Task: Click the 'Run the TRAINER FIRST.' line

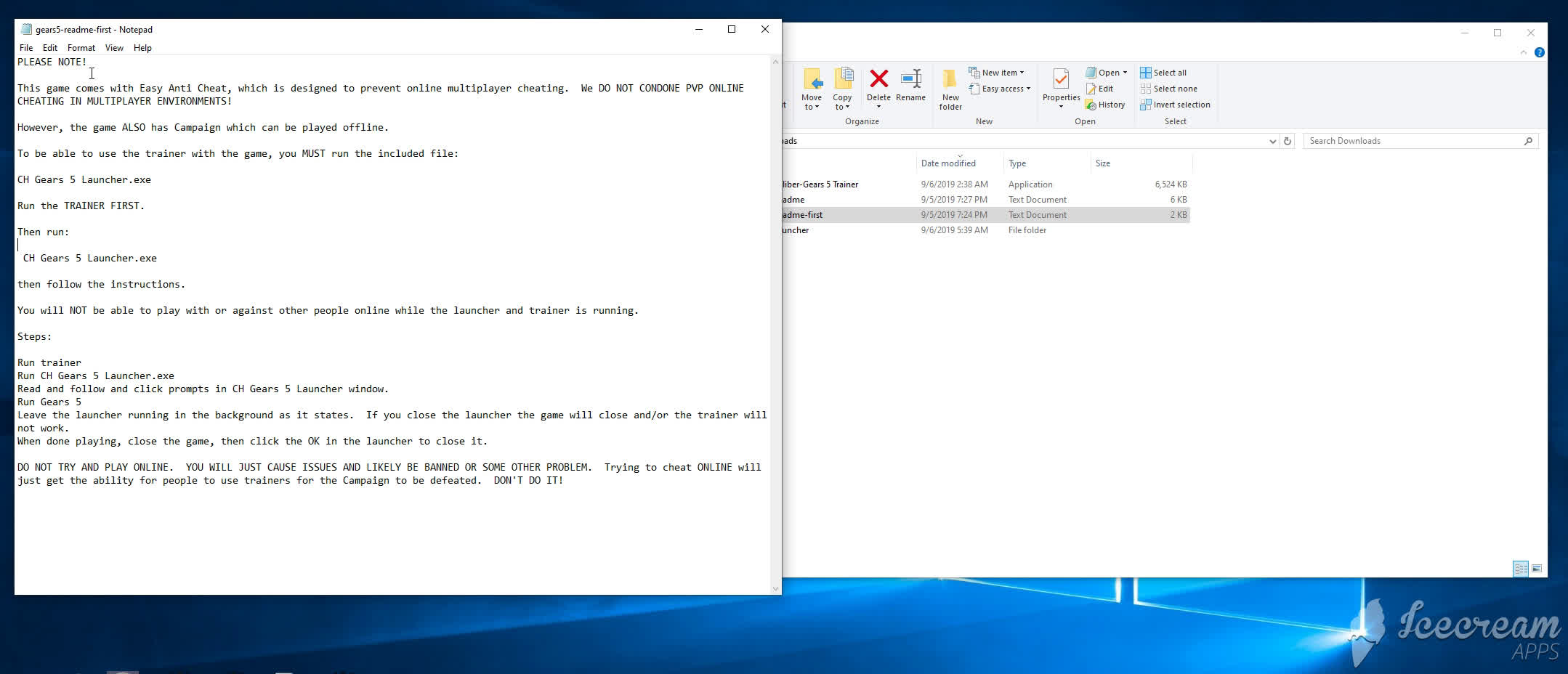Action: [81, 206]
